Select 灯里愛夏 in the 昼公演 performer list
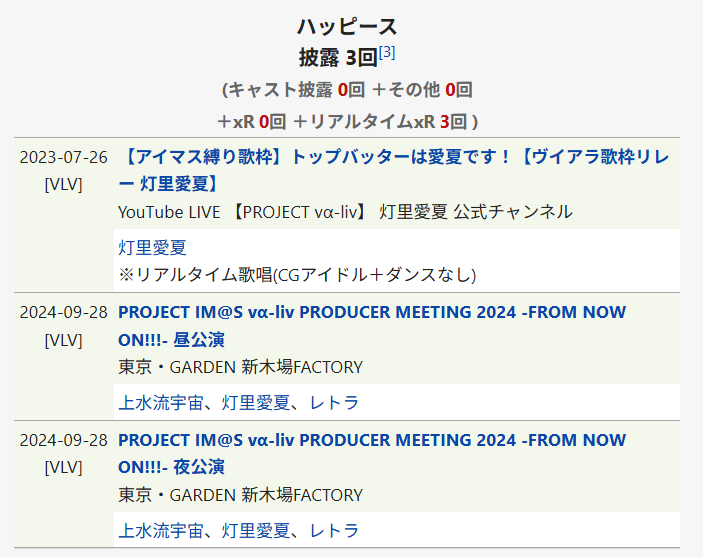The height and width of the screenshot is (557, 703). 256,402
